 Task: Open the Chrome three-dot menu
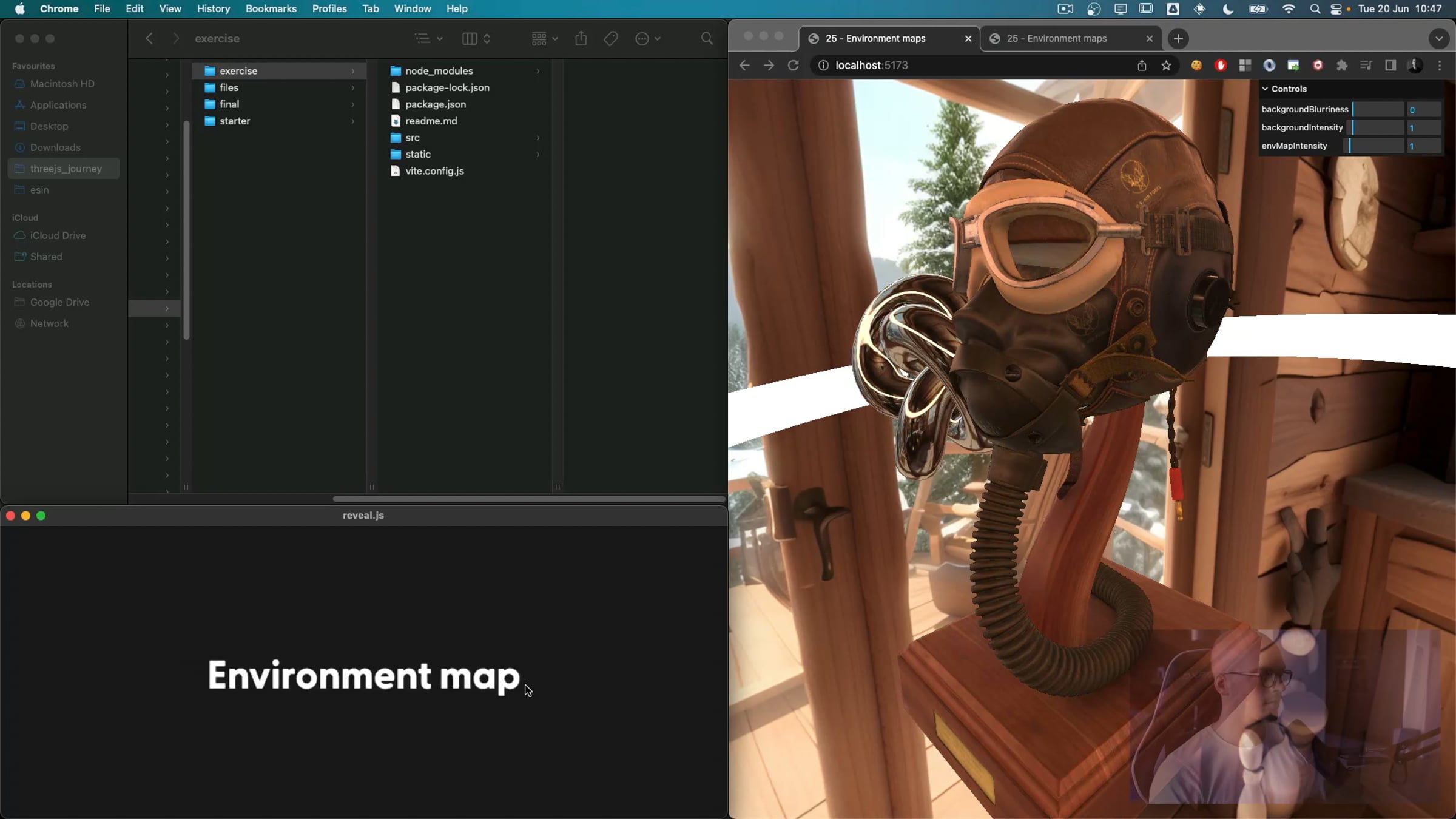tap(1440, 66)
